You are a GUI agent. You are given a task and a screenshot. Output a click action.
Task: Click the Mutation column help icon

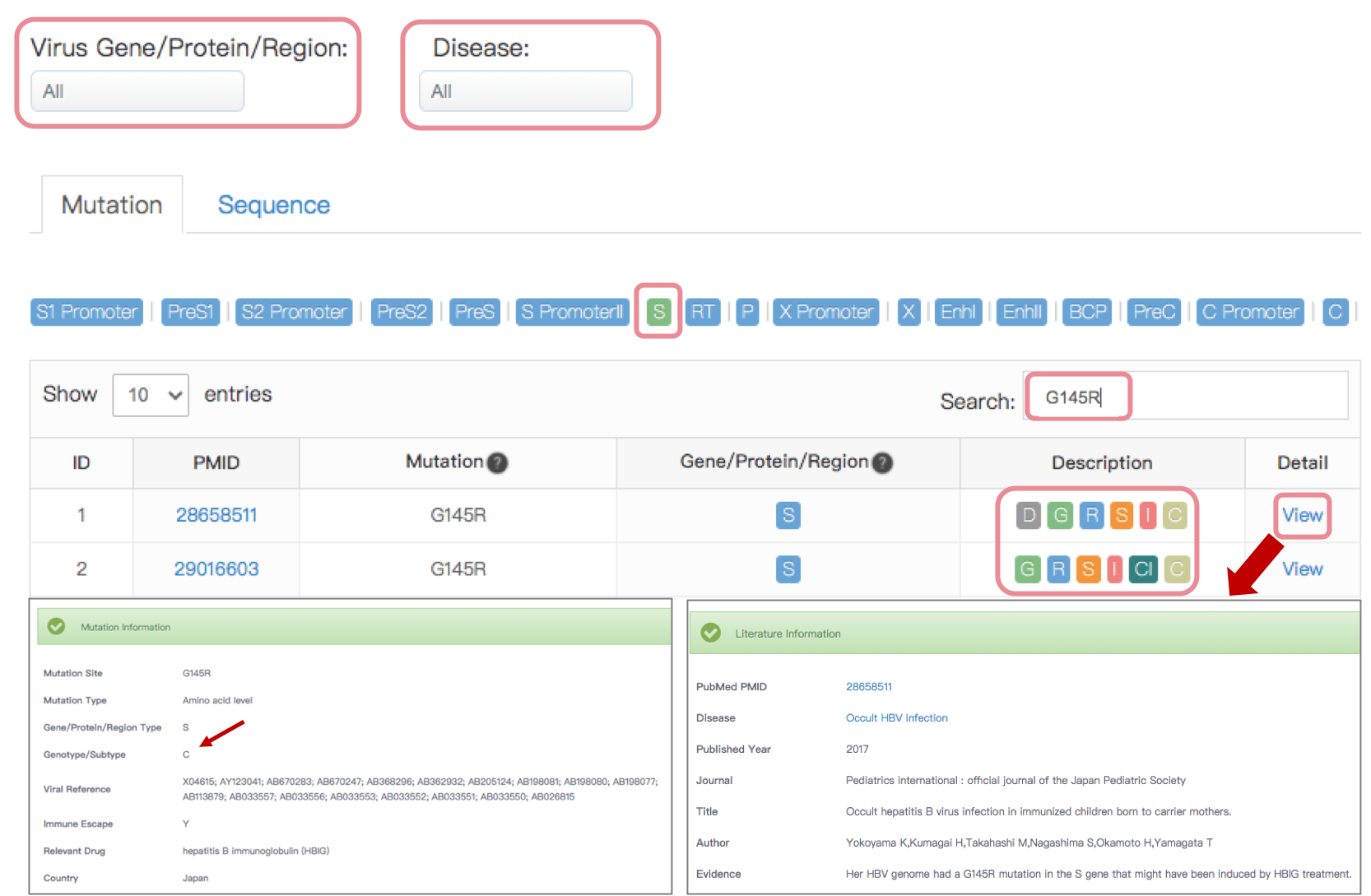coord(497,463)
